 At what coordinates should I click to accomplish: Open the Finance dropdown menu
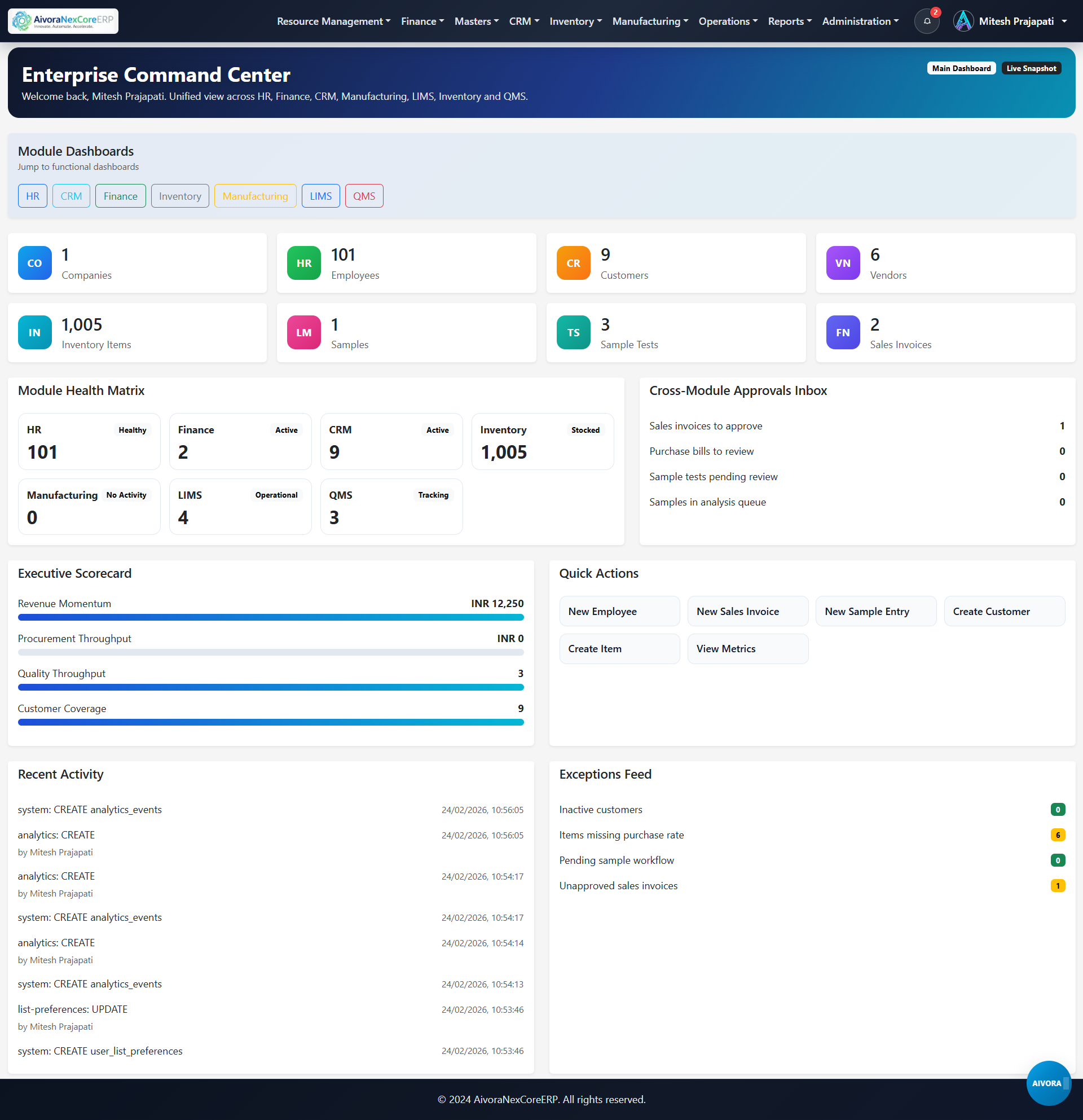click(422, 20)
